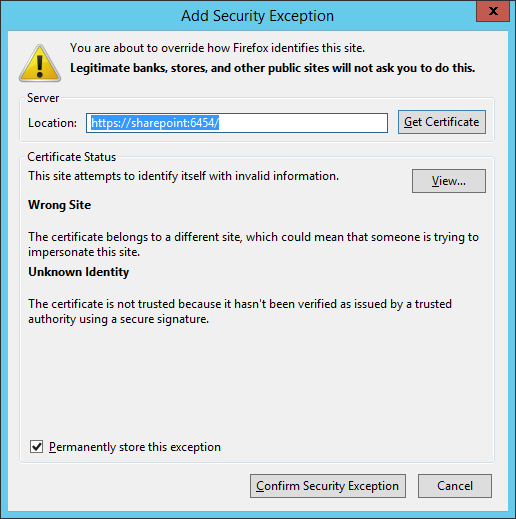Click the Permanently store this exception label
516x519 pixels.
135,447
